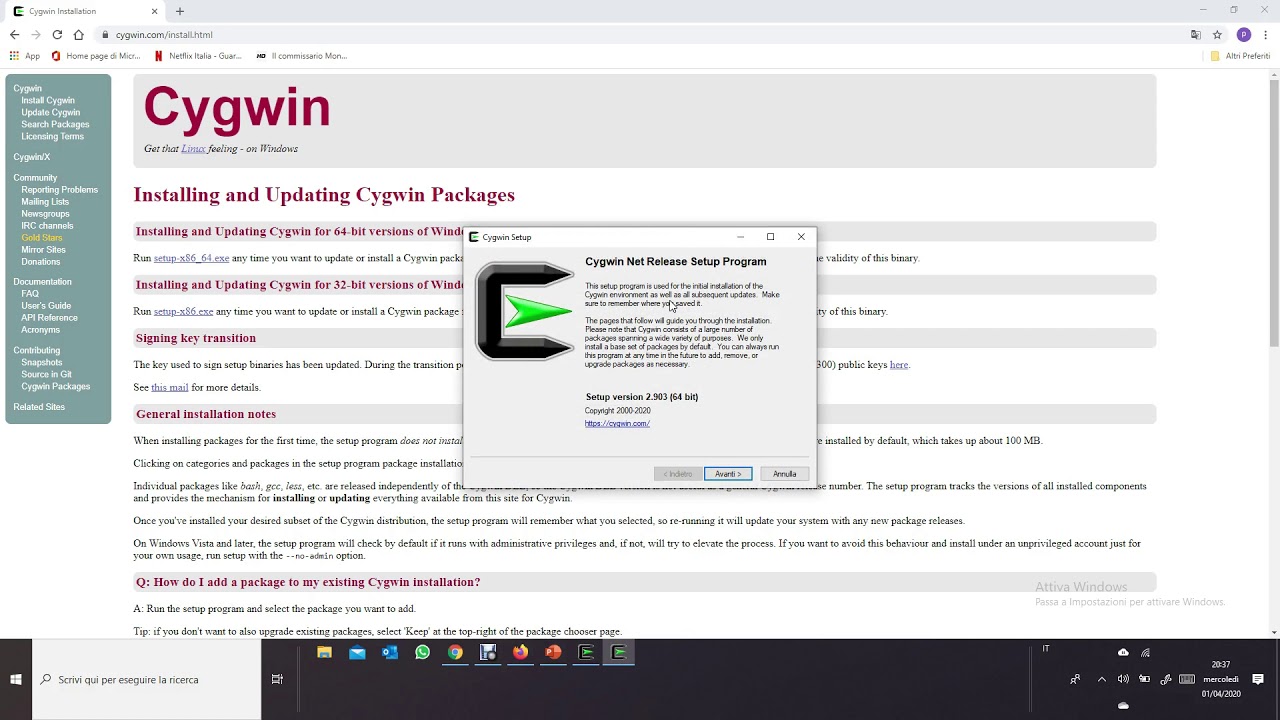
Task: Bookmark this page with the star icon
Action: point(1217,34)
